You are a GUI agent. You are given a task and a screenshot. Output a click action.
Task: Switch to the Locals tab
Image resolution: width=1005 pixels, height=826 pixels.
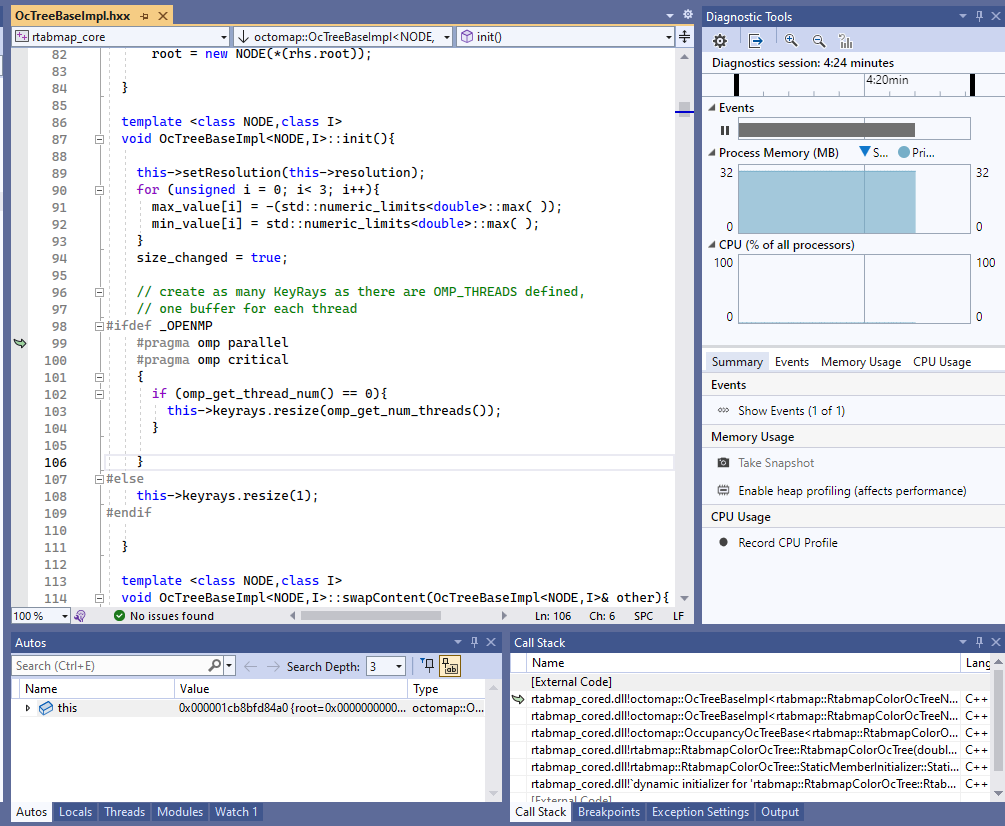75,812
